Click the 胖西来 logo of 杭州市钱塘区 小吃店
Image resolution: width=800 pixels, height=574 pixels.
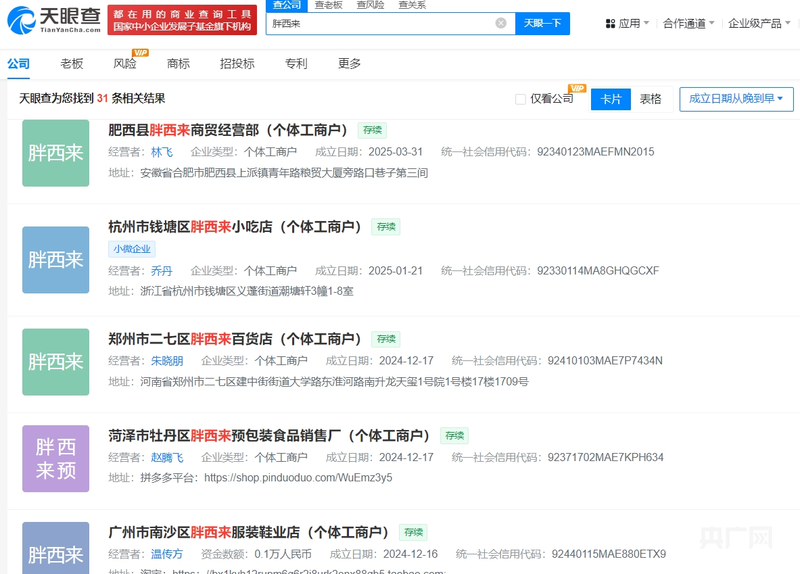[56, 259]
